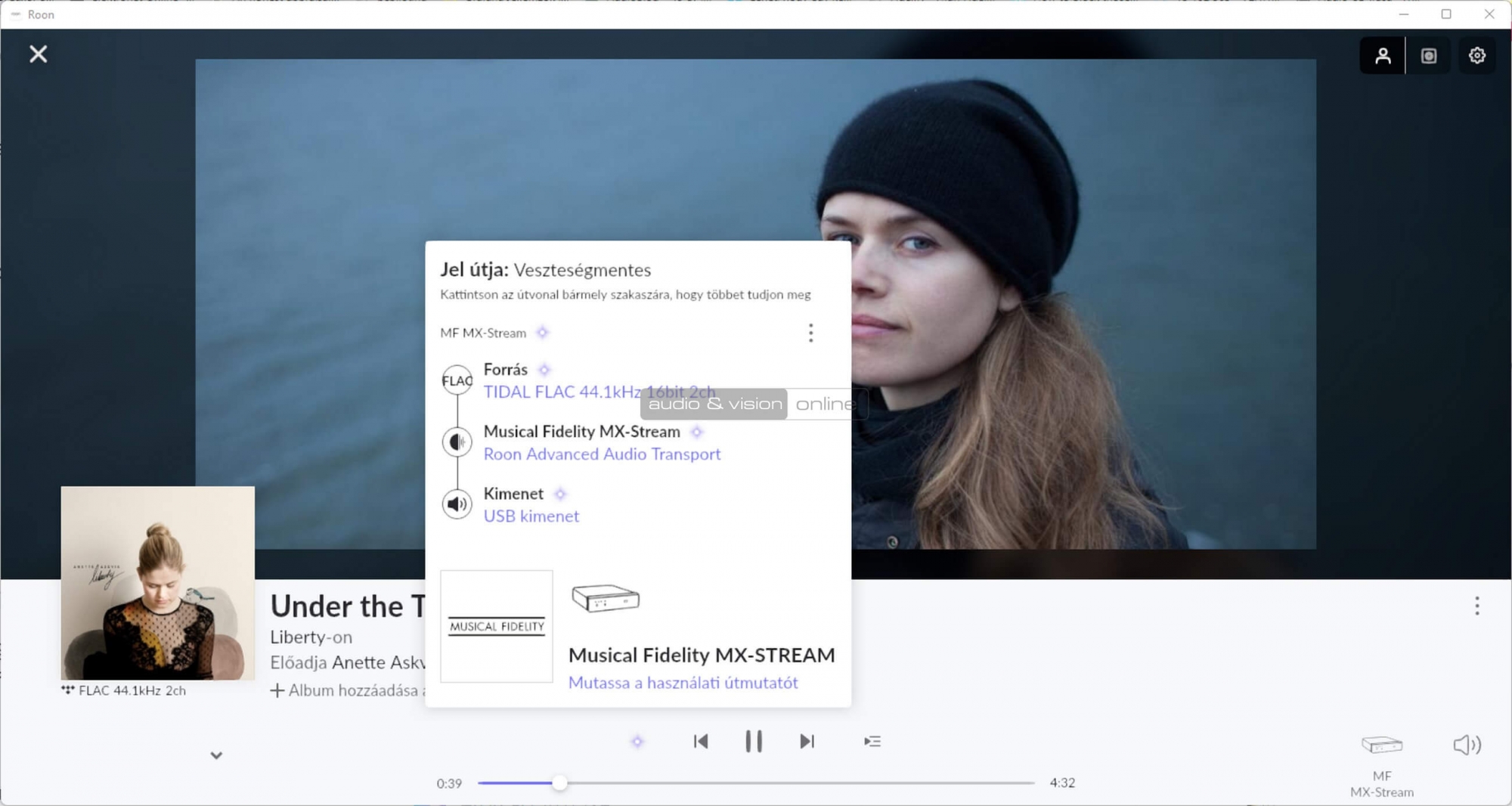Click the Jel útja heading text
This screenshot has width=1512, height=806.
(474, 270)
